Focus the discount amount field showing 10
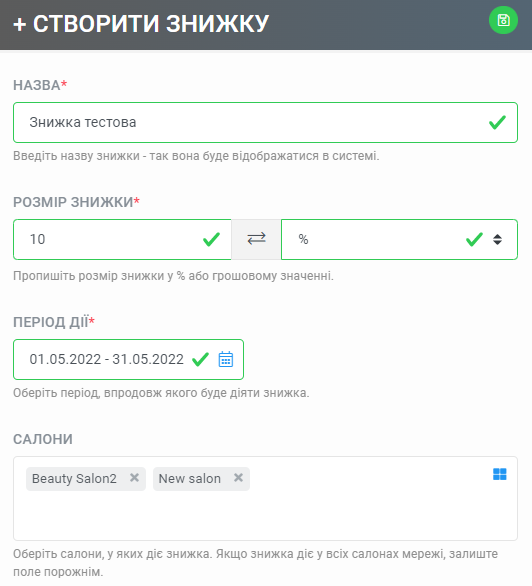532x586 pixels. (122, 239)
